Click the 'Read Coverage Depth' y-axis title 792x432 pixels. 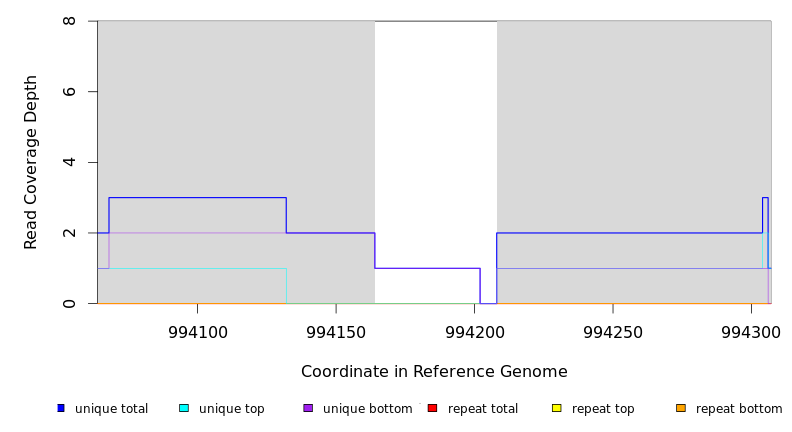(32, 162)
